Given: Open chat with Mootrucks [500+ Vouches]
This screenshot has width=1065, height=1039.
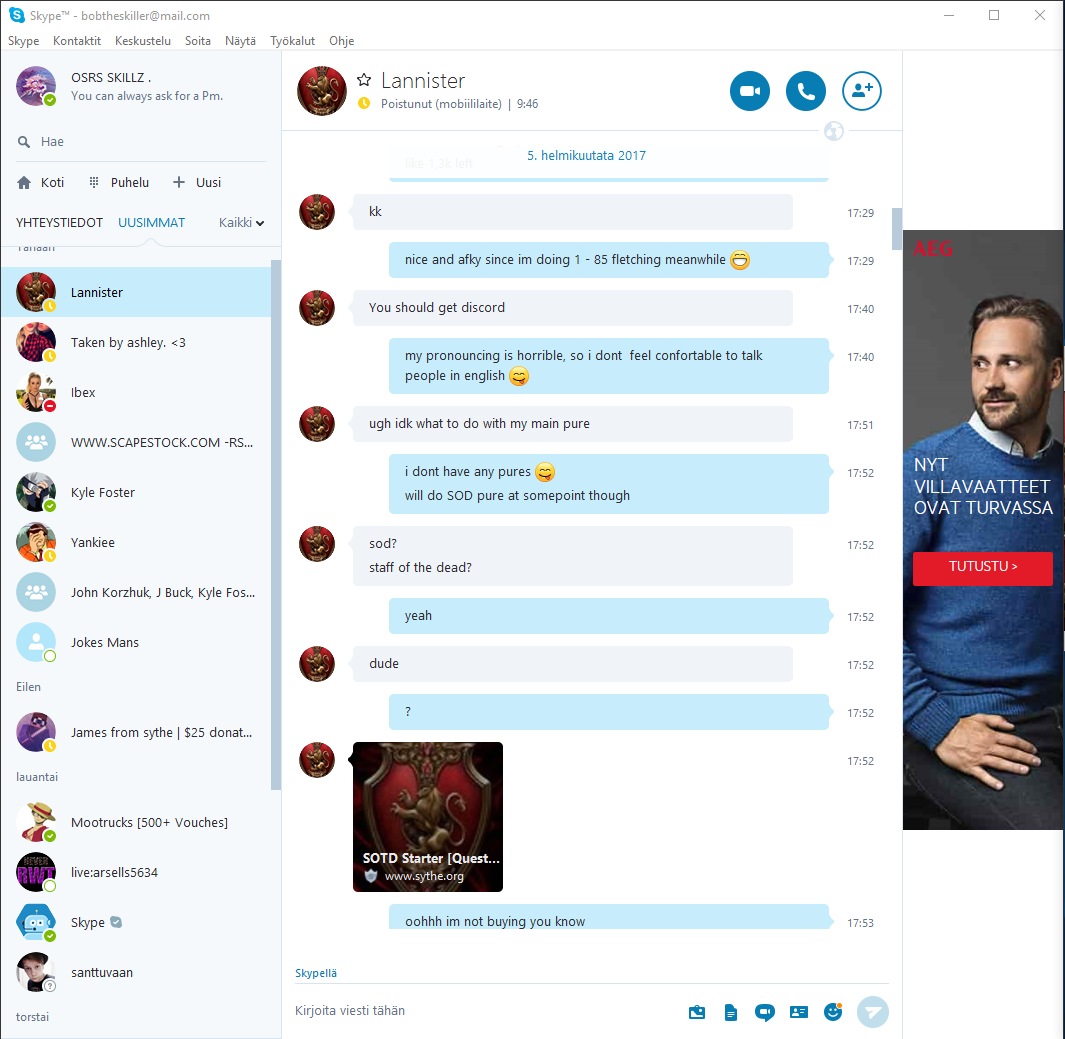Looking at the screenshot, I should point(136,822).
